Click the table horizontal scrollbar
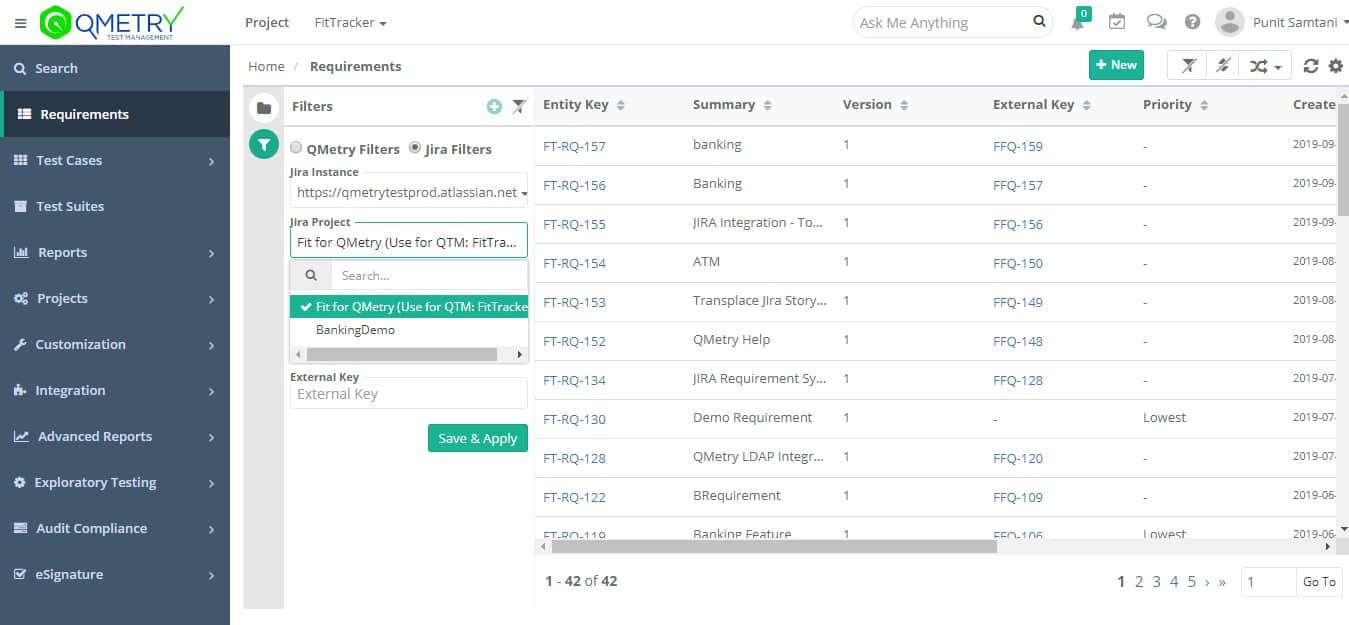 (x=774, y=547)
